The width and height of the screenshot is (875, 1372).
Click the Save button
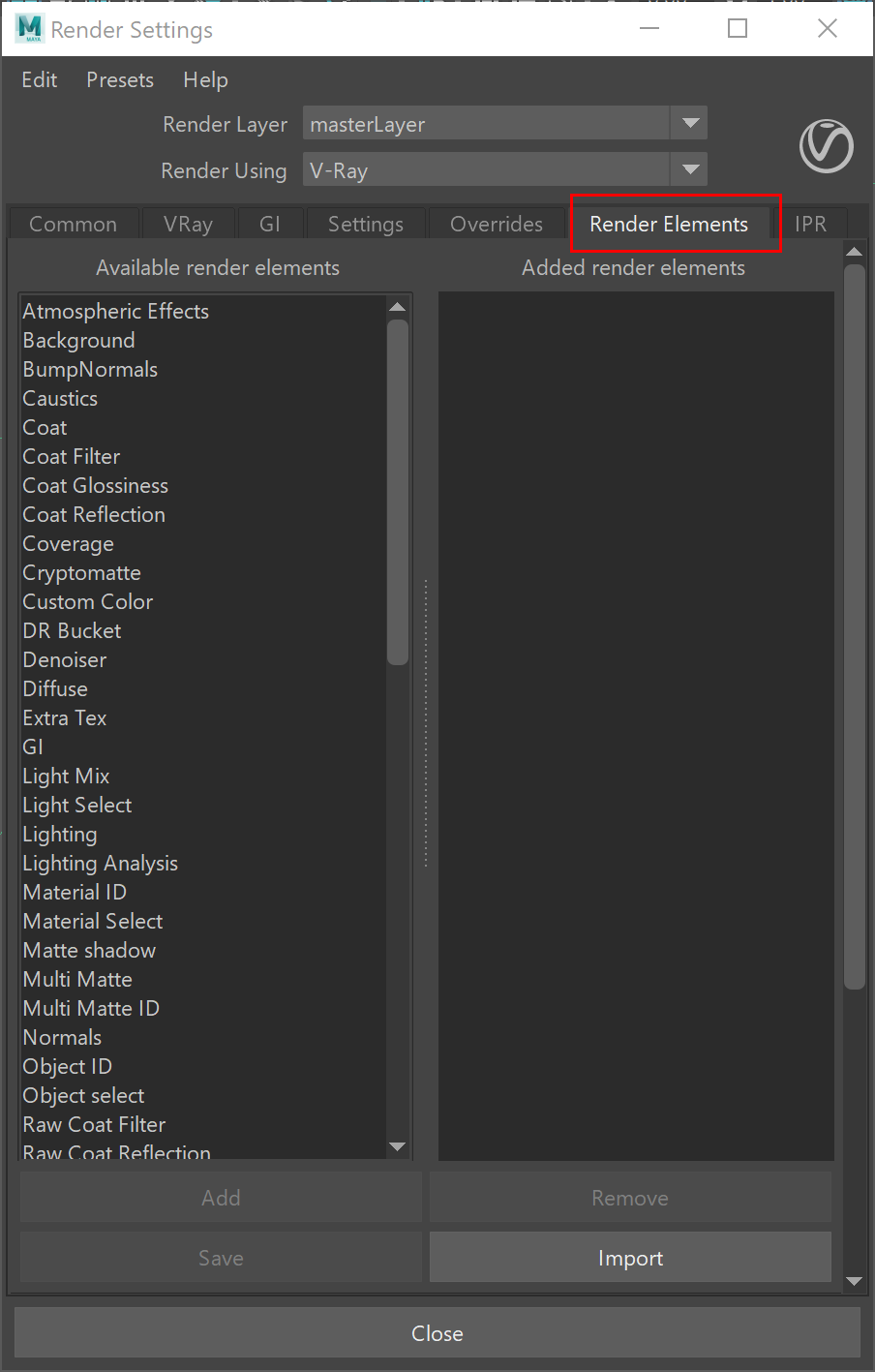coord(221,1258)
